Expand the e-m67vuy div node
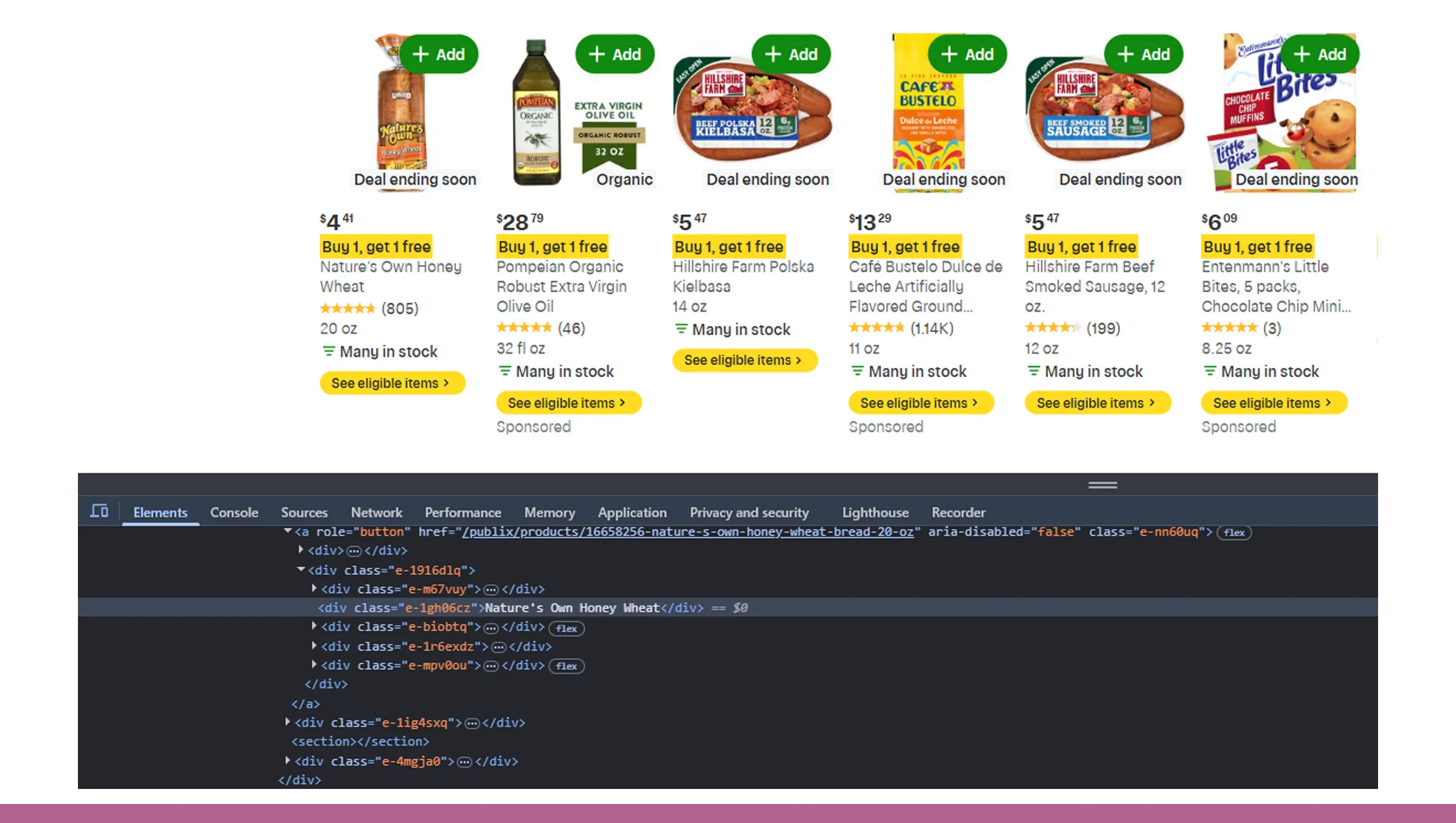Viewport: 1456px width, 823px height. [x=314, y=589]
